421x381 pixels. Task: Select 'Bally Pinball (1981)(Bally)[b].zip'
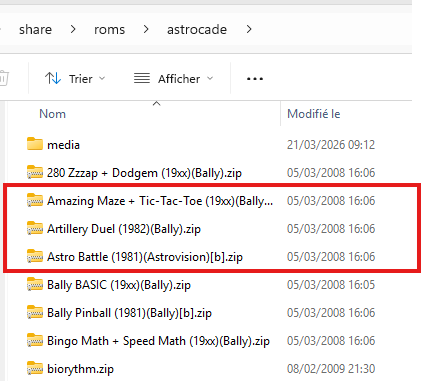click(x=129, y=313)
